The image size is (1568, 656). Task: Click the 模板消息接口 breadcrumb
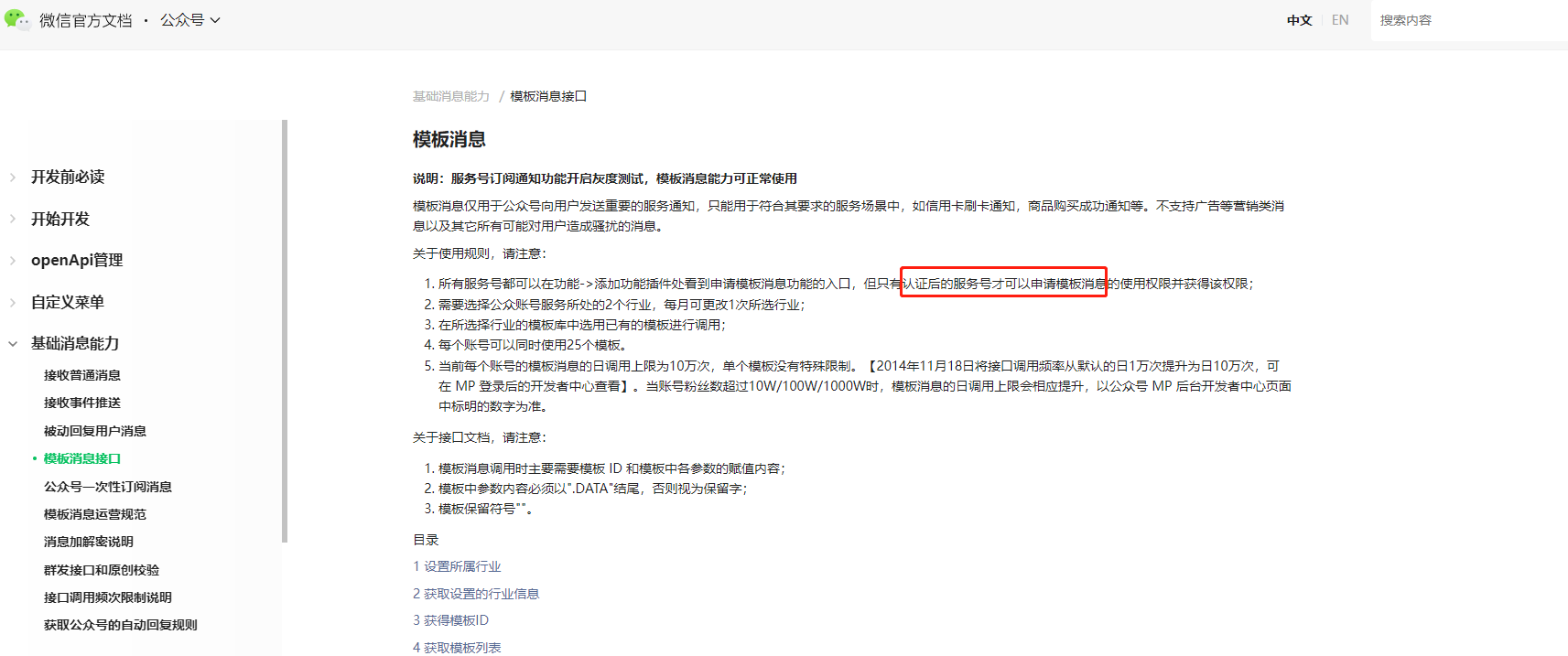point(548,96)
